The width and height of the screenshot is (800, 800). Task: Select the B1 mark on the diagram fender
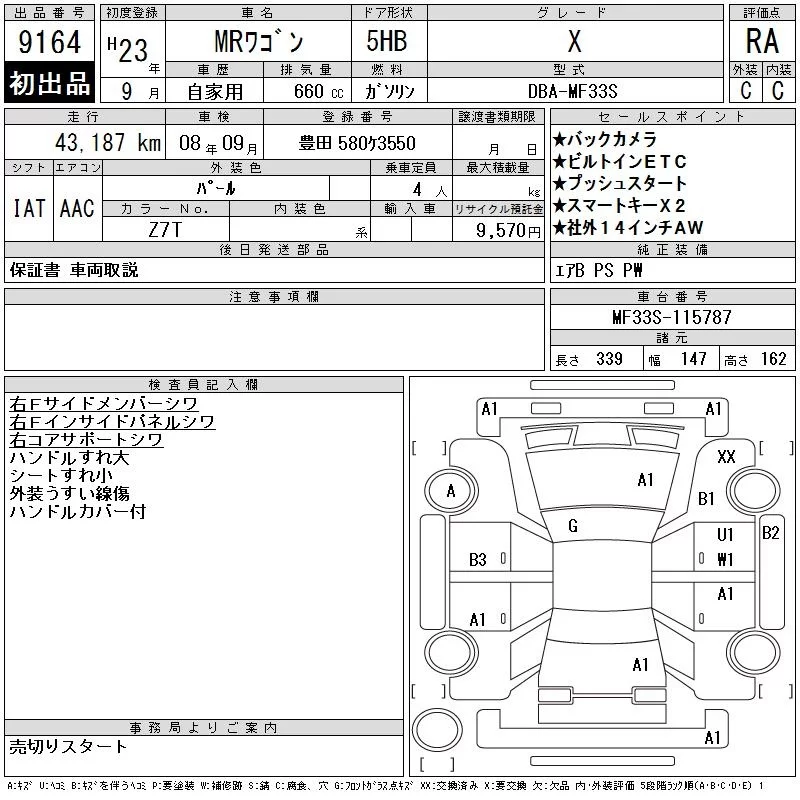707,498
